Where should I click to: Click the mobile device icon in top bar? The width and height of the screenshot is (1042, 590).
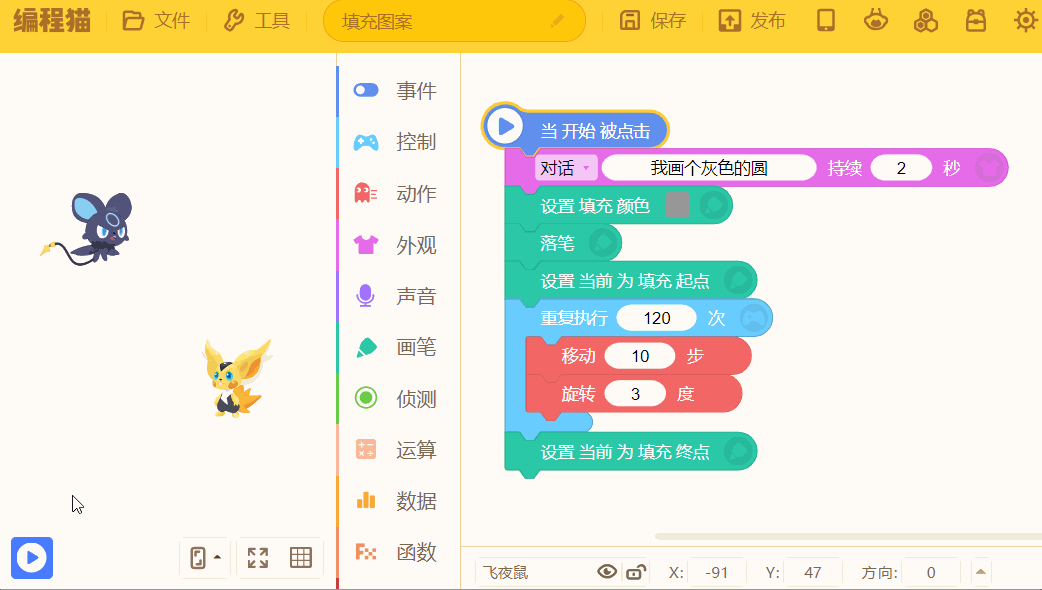pos(825,21)
